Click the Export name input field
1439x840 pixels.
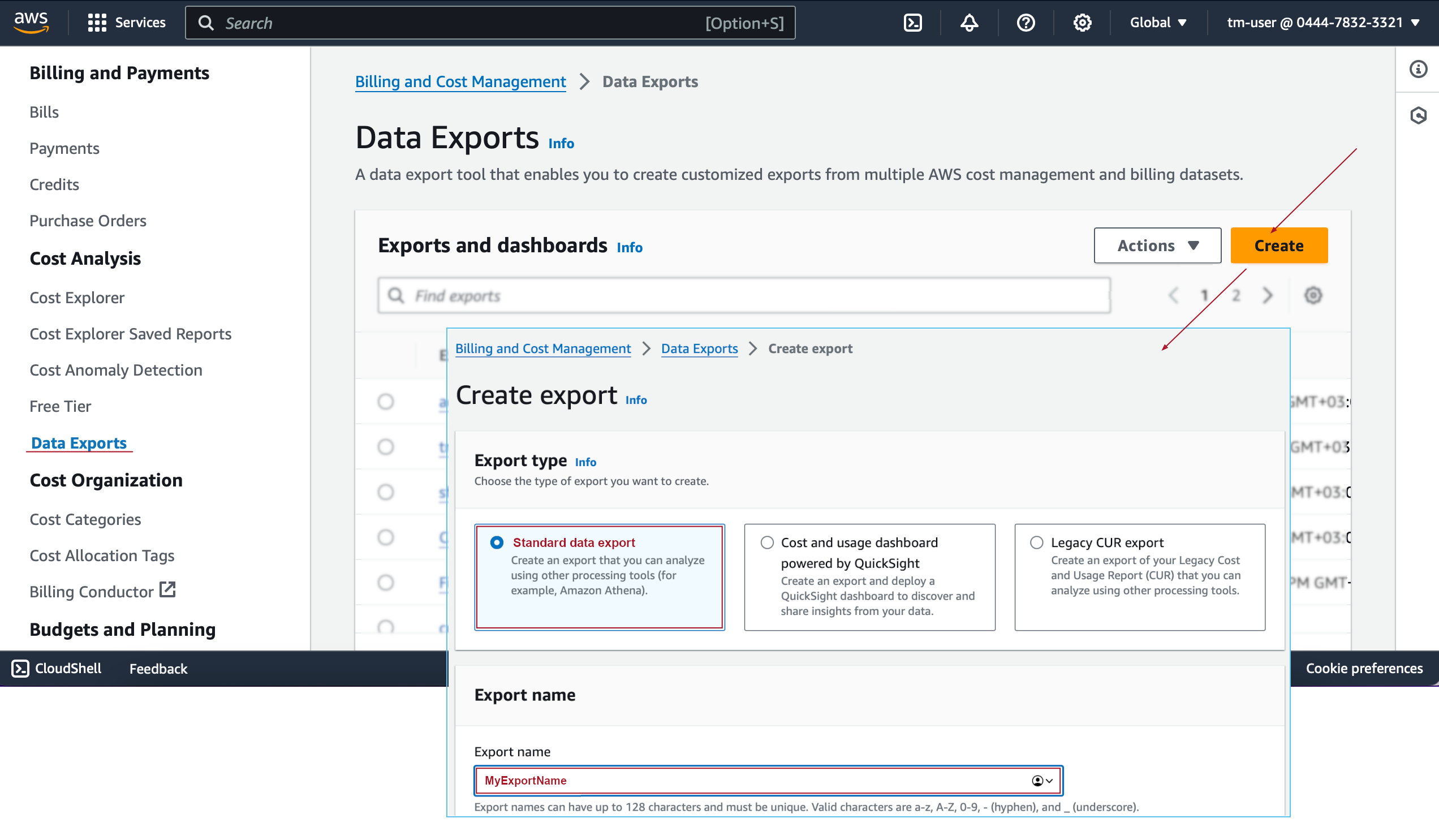tap(768, 781)
